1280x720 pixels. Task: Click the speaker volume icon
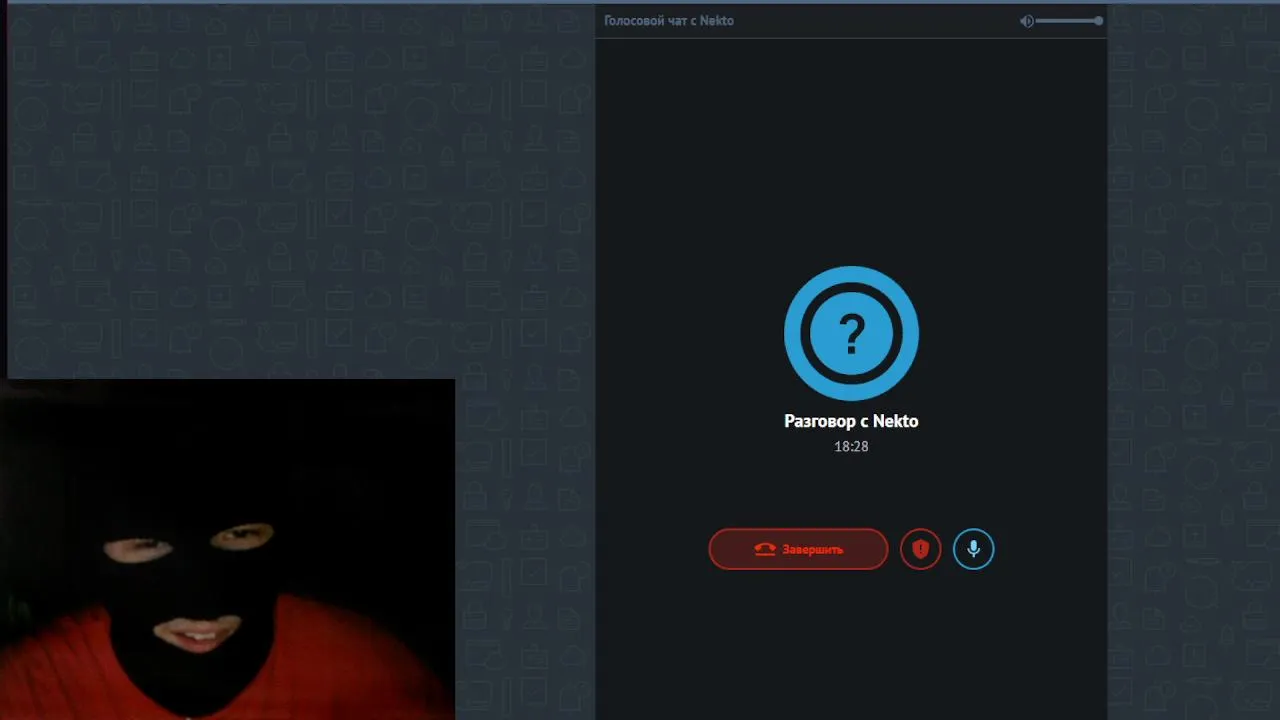pyautogui.click(x=1026, y=21)
